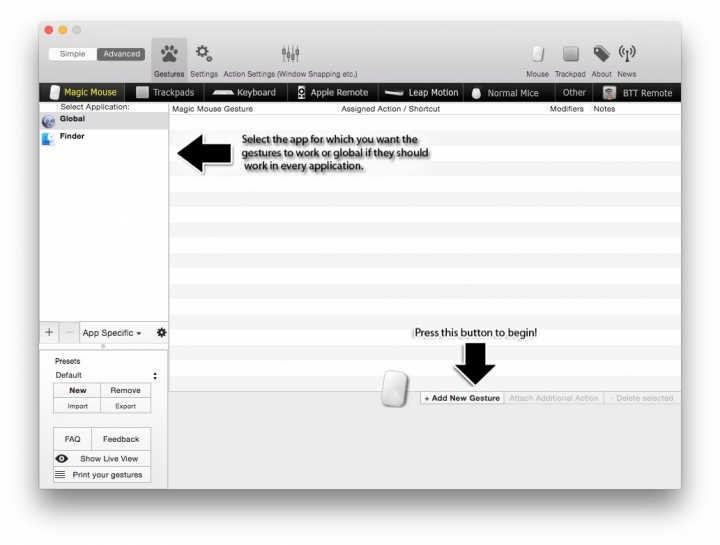Click Import preset button

click(x=77, y=406)
